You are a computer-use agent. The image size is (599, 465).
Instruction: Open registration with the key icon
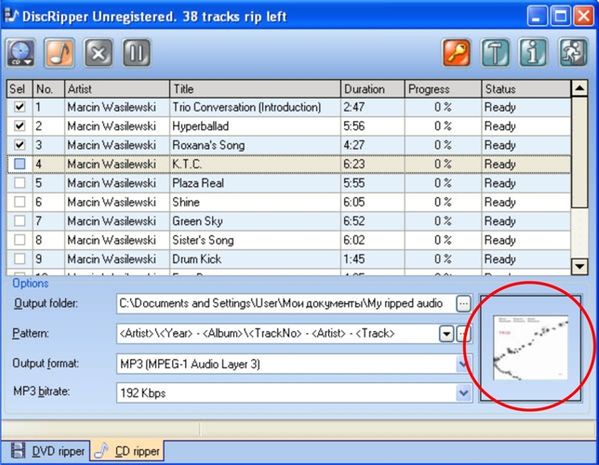pos(457,53)
